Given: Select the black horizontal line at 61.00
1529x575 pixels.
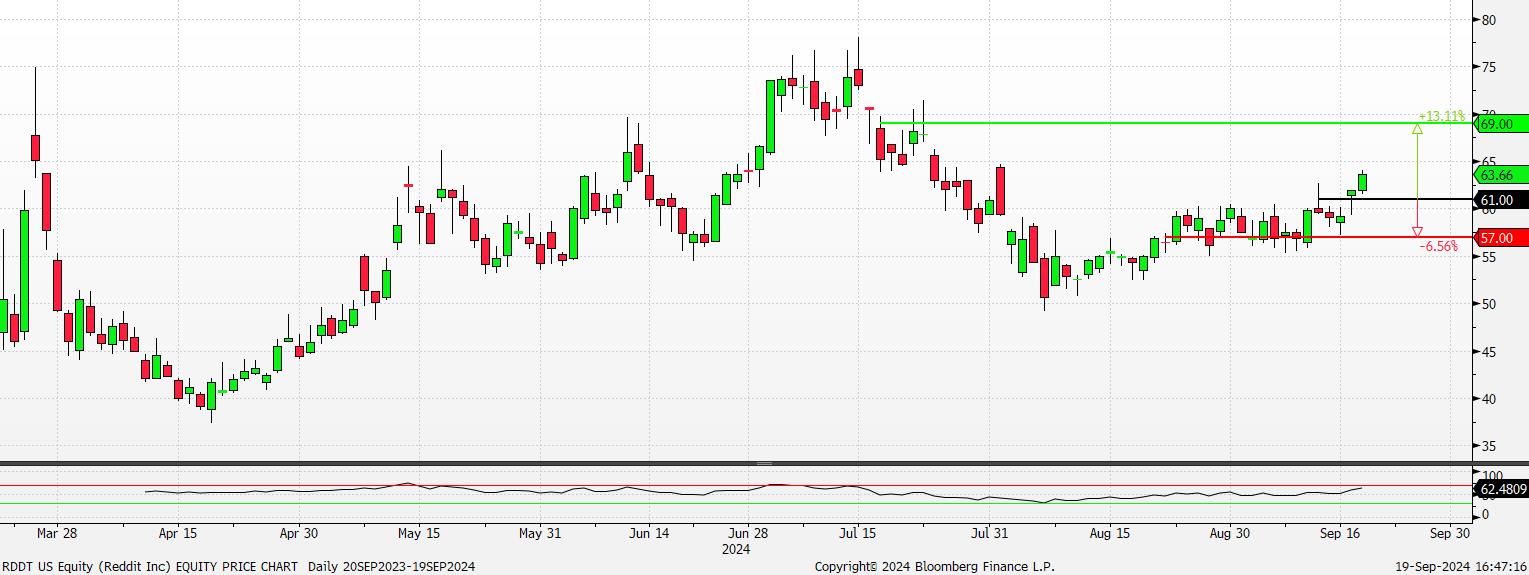Looking at the screenshot, I should pos(1400,199).
